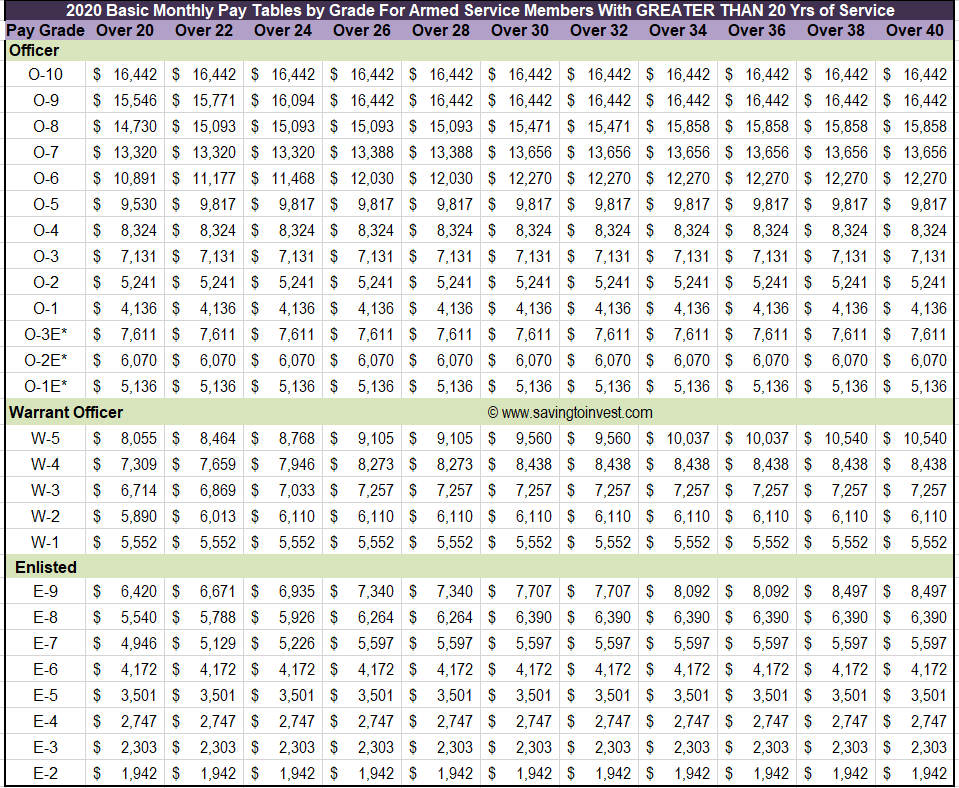This screenshot has width=959, height=788.
Task: Select the O-9 pay grade row label
Action: coord(45,100)
